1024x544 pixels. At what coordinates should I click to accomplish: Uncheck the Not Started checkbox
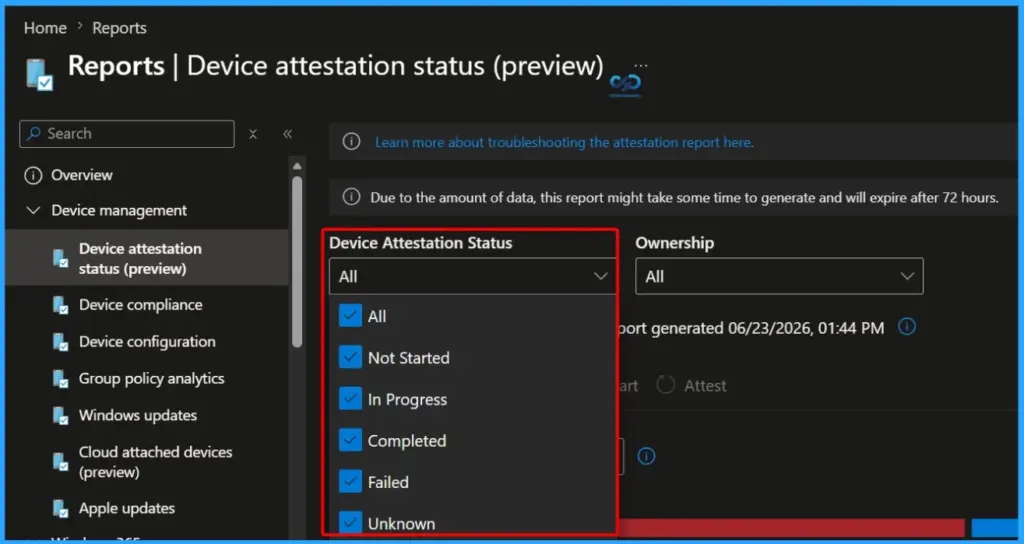pyautogui.click(x=350, y=357)
